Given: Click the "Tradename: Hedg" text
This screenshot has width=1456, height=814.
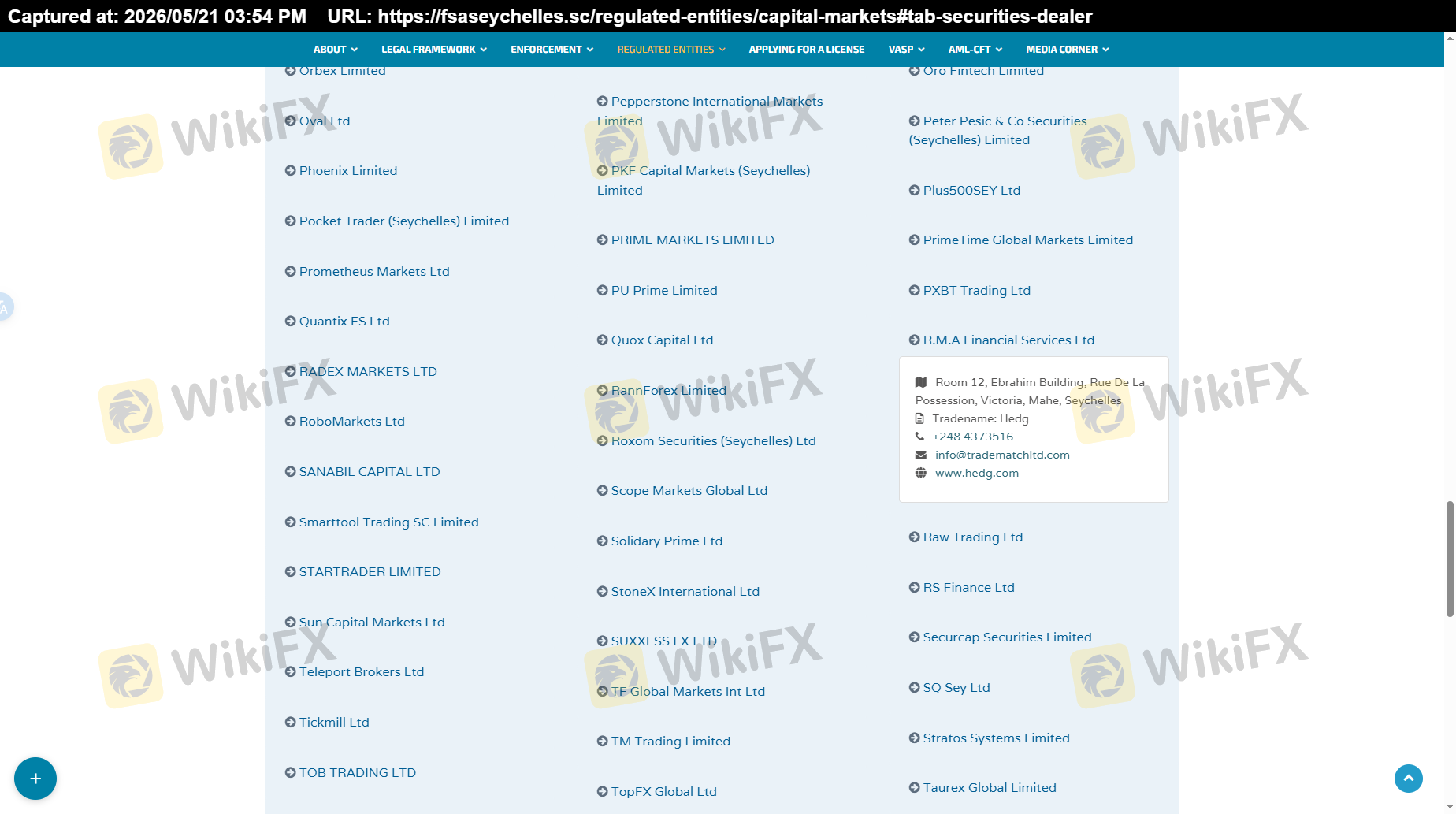Looking at the screenshot, I should click(x=981, y=418).
